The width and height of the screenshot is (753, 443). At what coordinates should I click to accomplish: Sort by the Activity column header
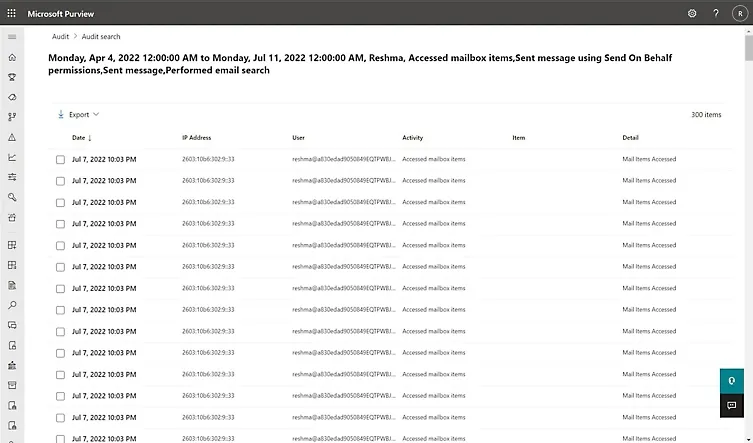click(413, 137)
